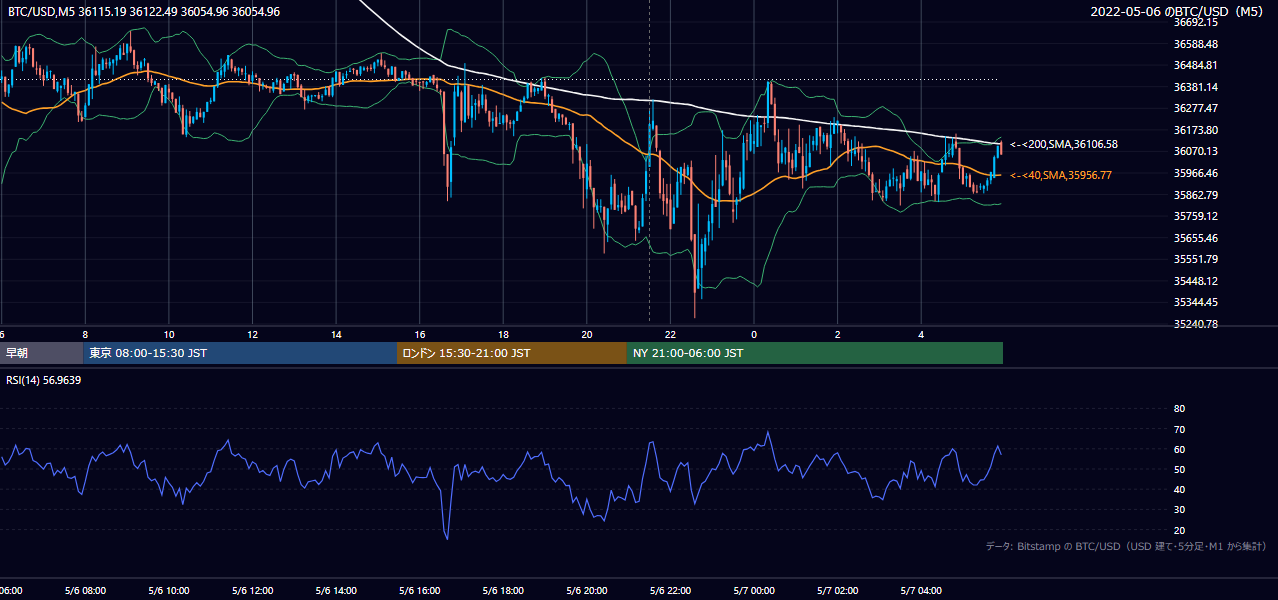
Task: Click price axis value 36588.48
Action: (x=1196, y=44)
